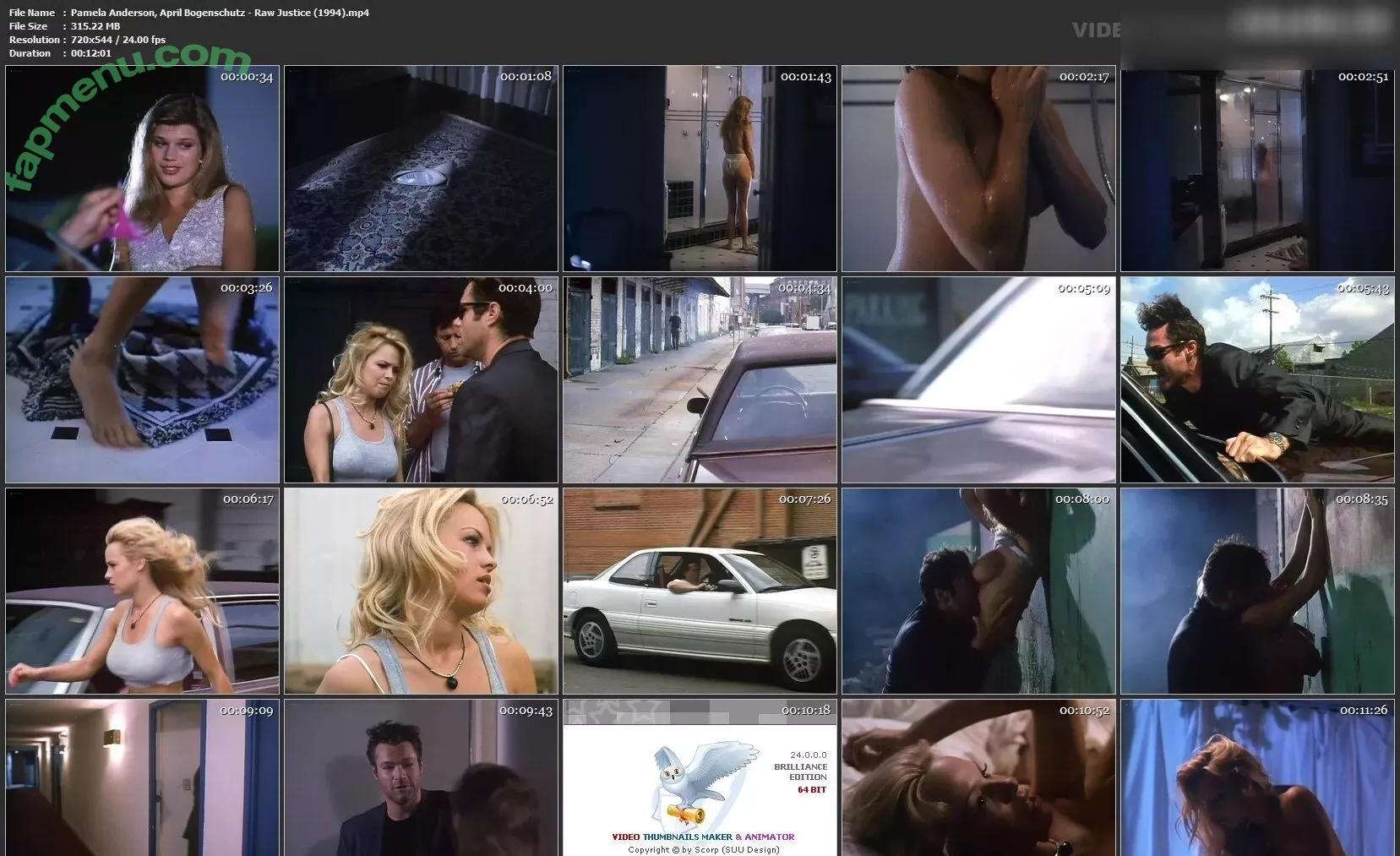1400x856 pixels.
Task: Select the frame at 00:01:08
Action: click(421, 169)
